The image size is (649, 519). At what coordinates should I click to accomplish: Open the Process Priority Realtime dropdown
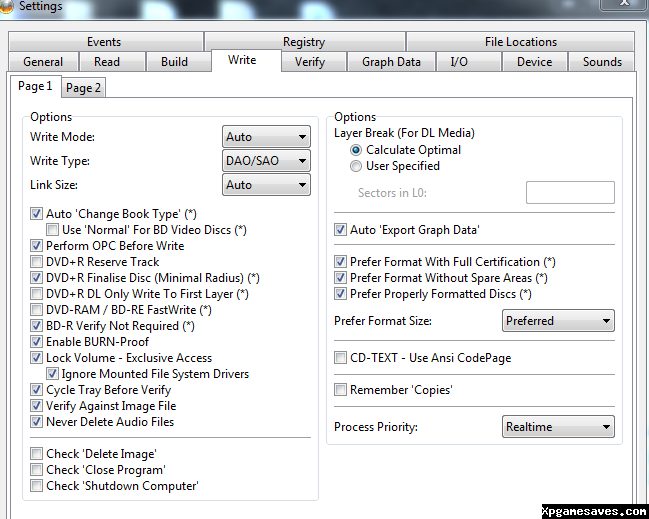[x=557, y=427]
